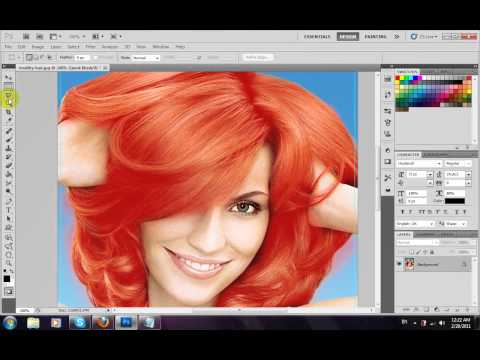Viewport: 480px width, 360px height.
Task: Open the anti-aliasing method dropdown
Action: coord(456,224)
